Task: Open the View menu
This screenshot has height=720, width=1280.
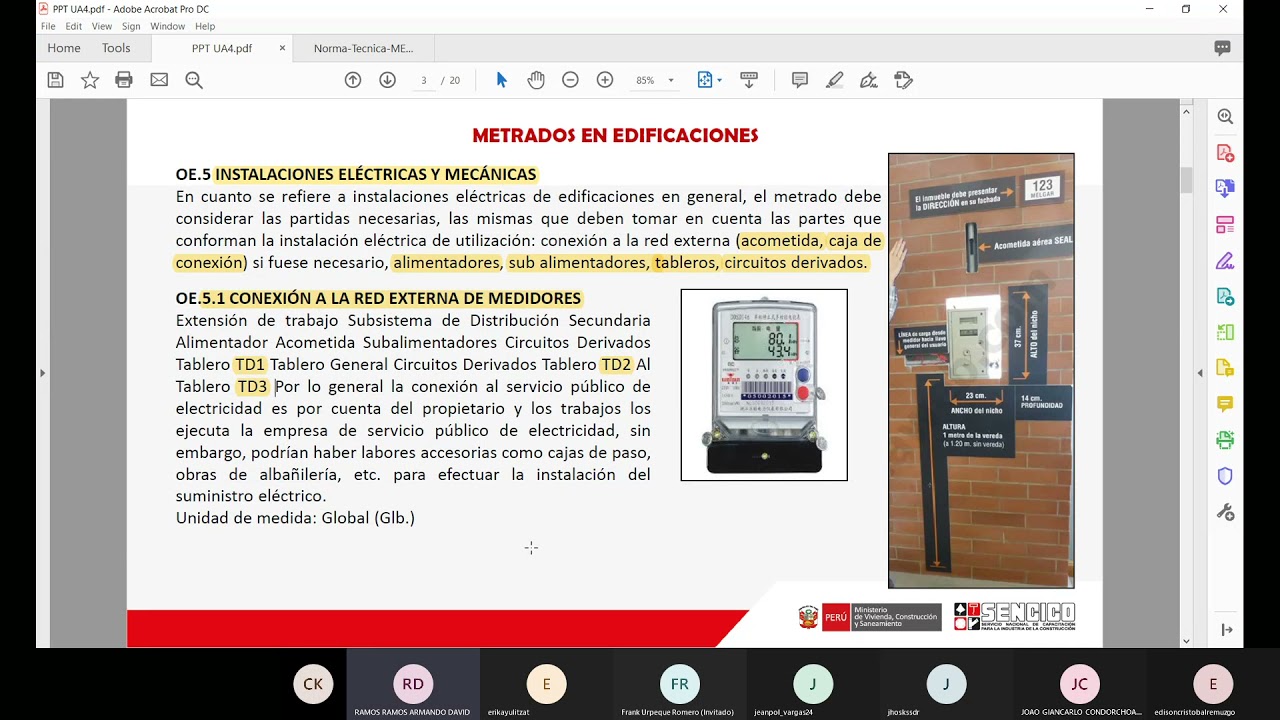Action: tap(102, 26)
